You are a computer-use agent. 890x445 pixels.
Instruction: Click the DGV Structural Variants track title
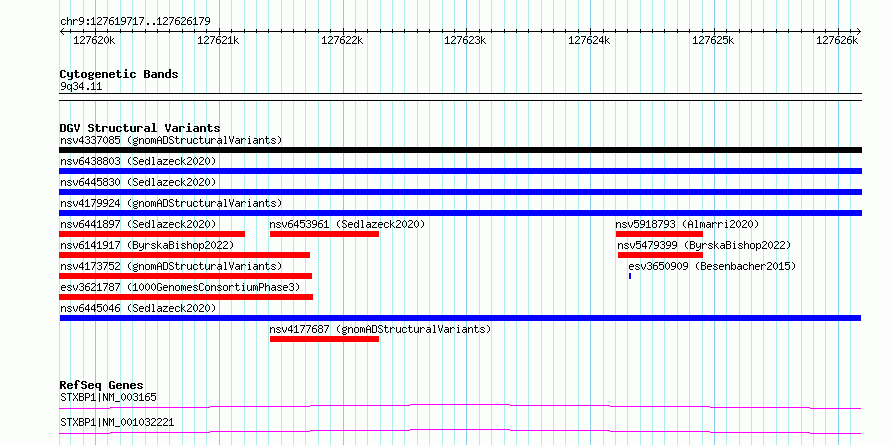(140, 128)
